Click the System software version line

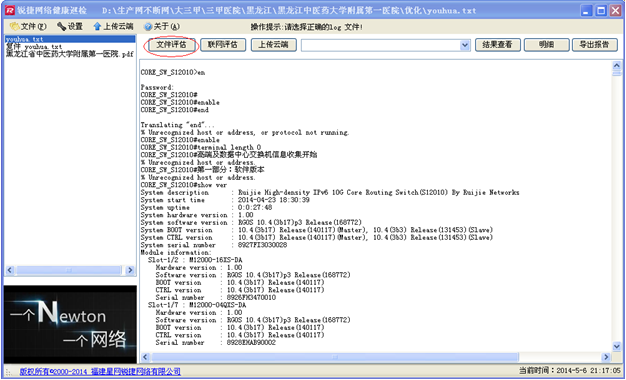(251, 223)
